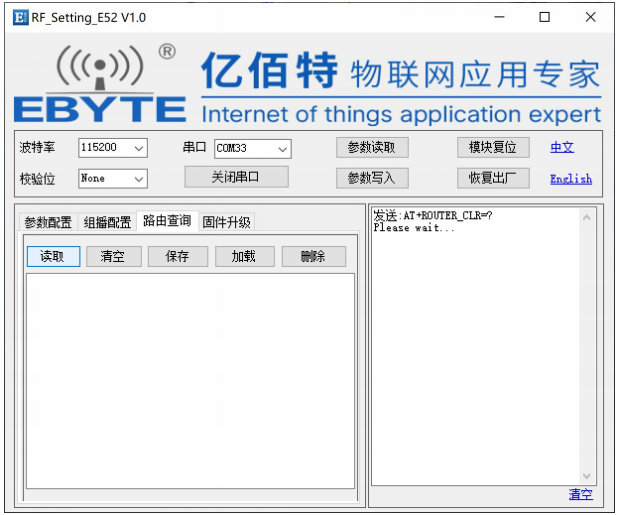Click the 删除 button

pos(313,256)
